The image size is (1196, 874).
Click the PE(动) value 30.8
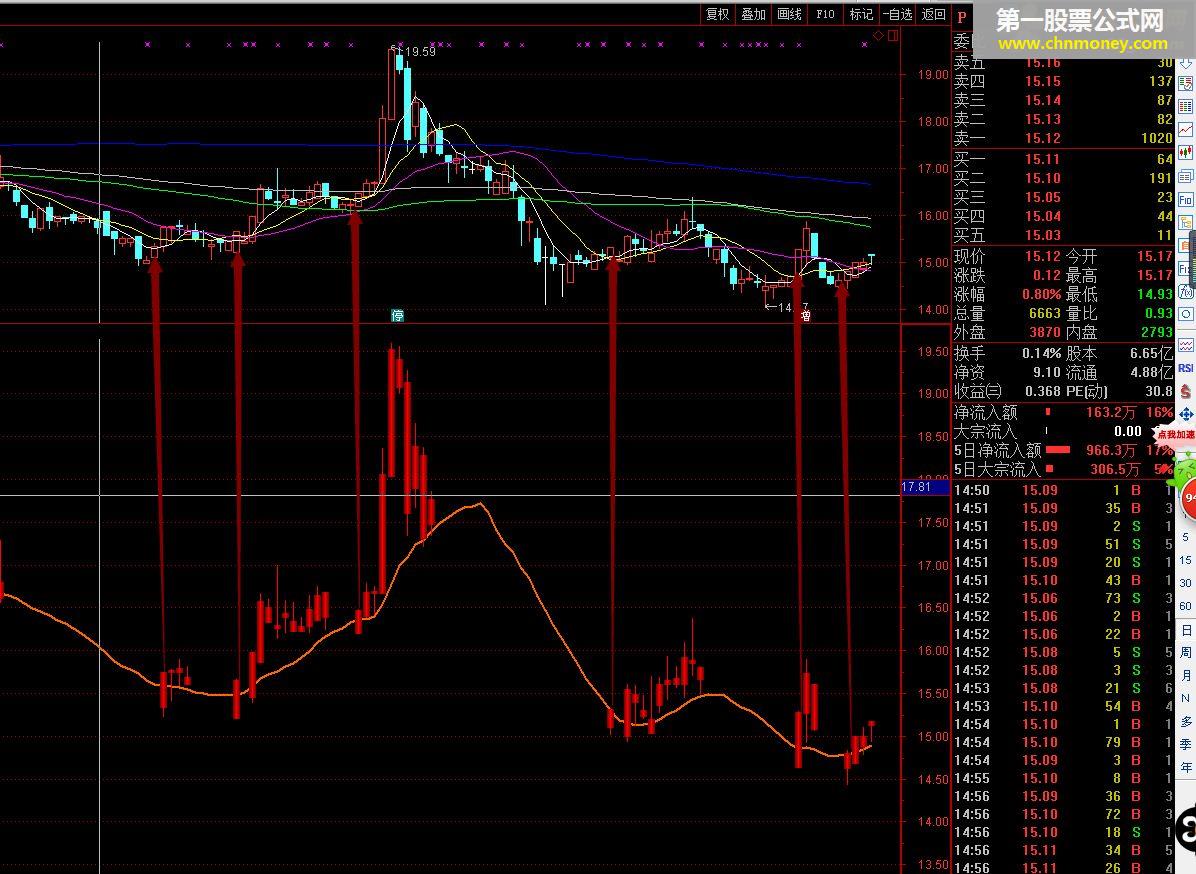point(1159,391)
